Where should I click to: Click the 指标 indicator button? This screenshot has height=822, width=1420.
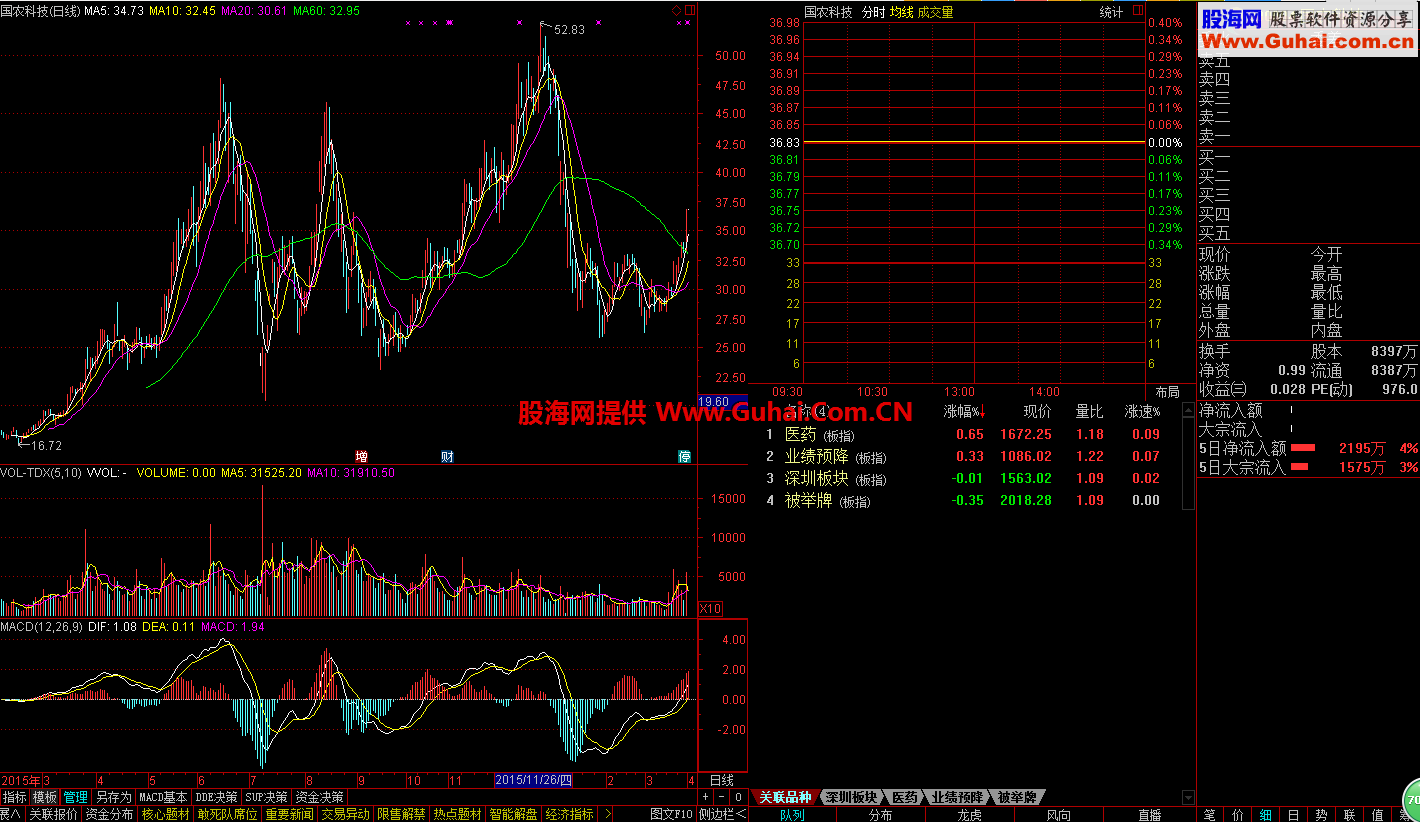pos(15,797)
